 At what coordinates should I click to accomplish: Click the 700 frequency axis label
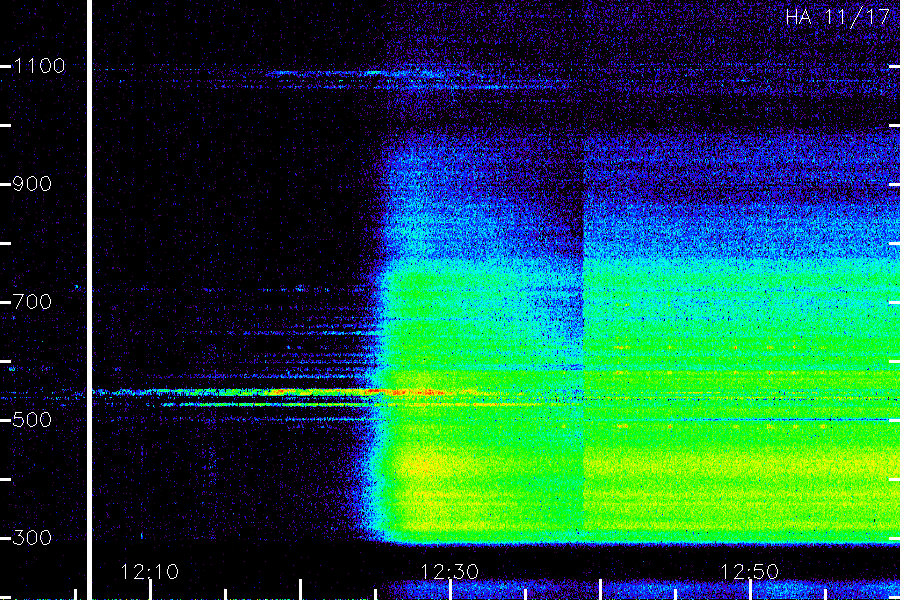tap(32, 301)
